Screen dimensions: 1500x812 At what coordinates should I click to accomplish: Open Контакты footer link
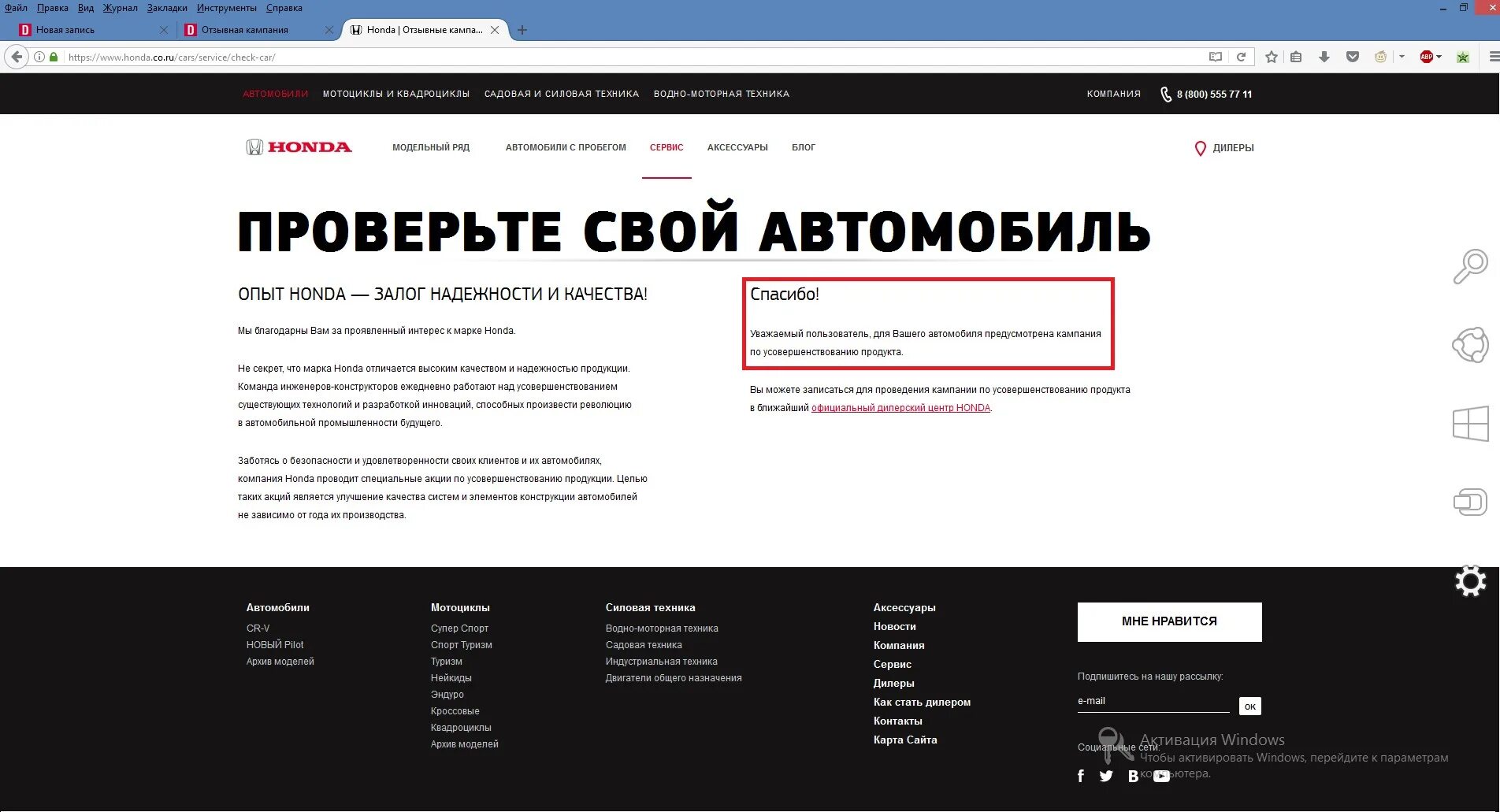(897, 721)
